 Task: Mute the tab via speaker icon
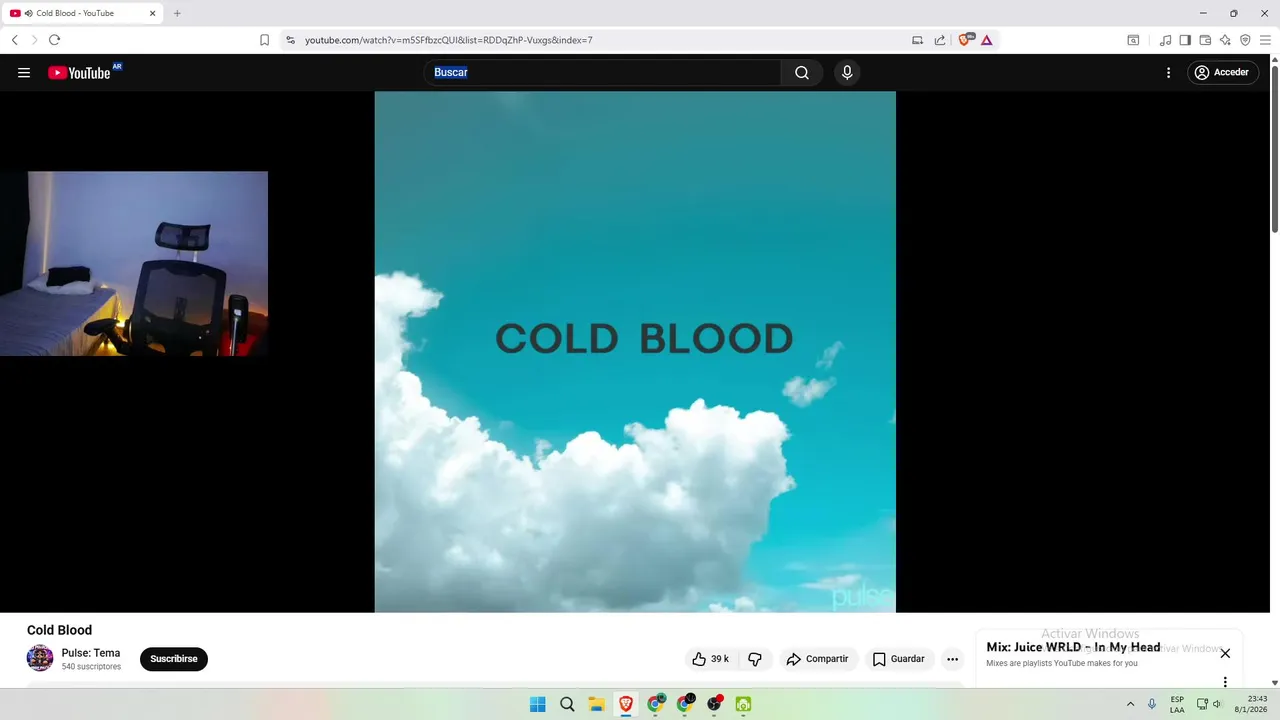point(28,13)
